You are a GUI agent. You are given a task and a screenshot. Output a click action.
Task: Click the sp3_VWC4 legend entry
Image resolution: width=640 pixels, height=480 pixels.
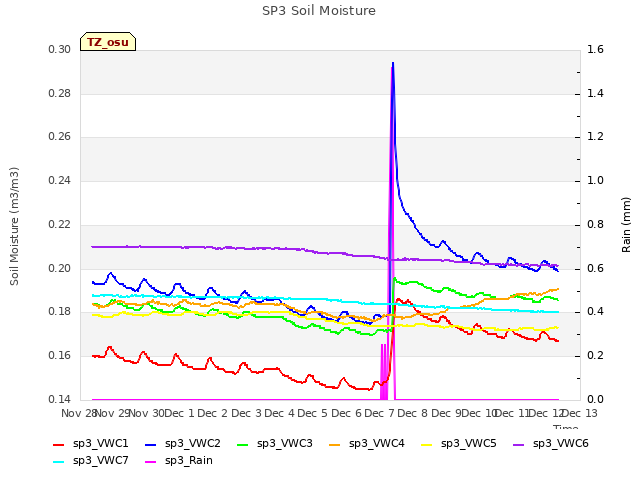pos(367,443)
